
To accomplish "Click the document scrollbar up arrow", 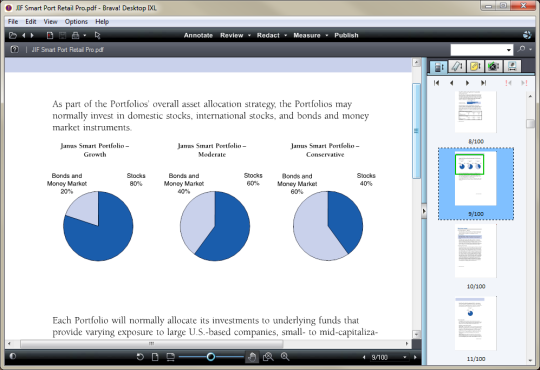I will pyautogui.click(x=416, y=62).
